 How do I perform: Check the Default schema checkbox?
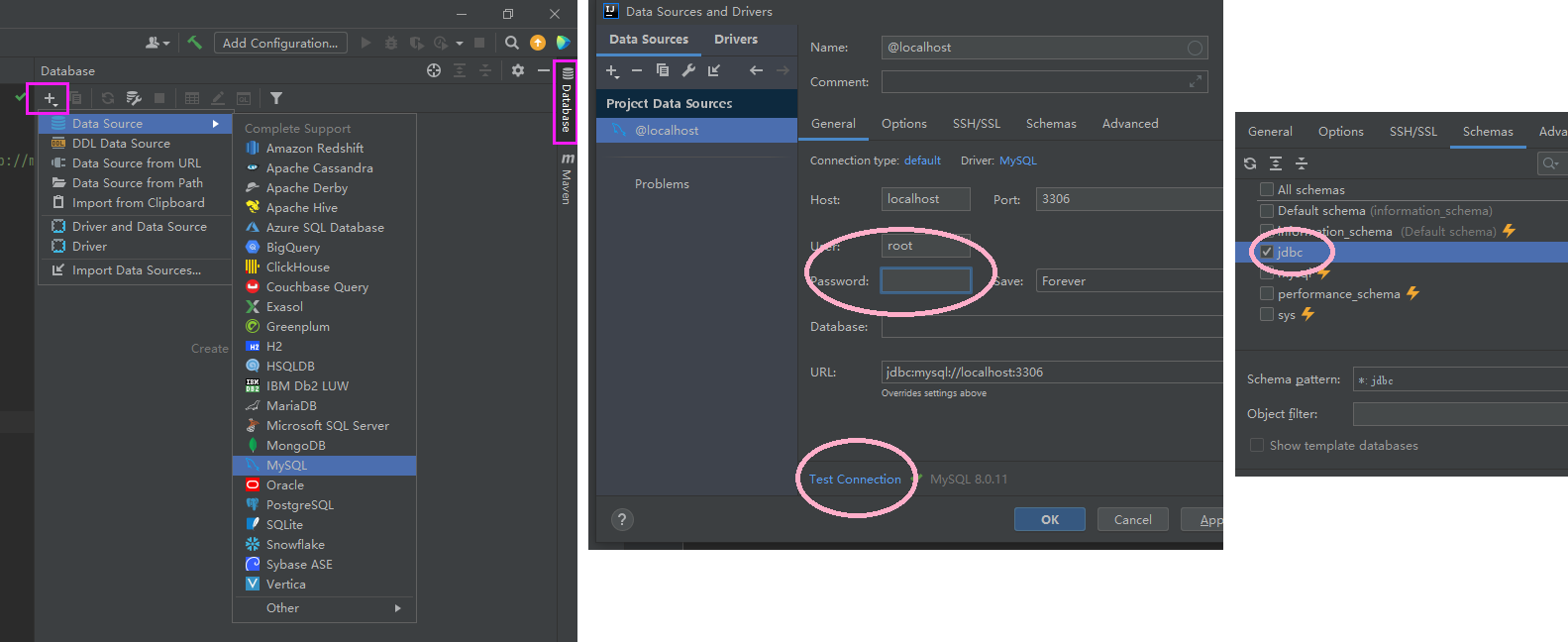[x=1266, y=210]
